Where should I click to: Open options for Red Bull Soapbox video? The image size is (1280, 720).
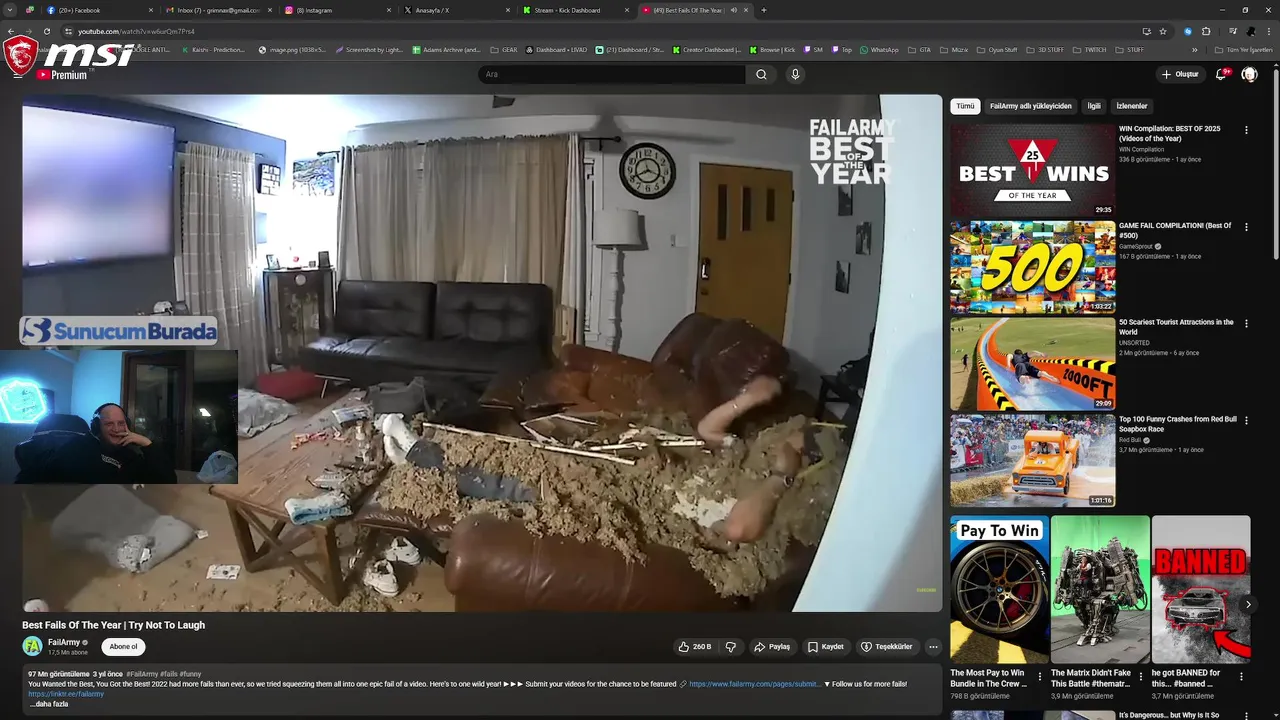pyautogui.click(x=1246, y=421)
